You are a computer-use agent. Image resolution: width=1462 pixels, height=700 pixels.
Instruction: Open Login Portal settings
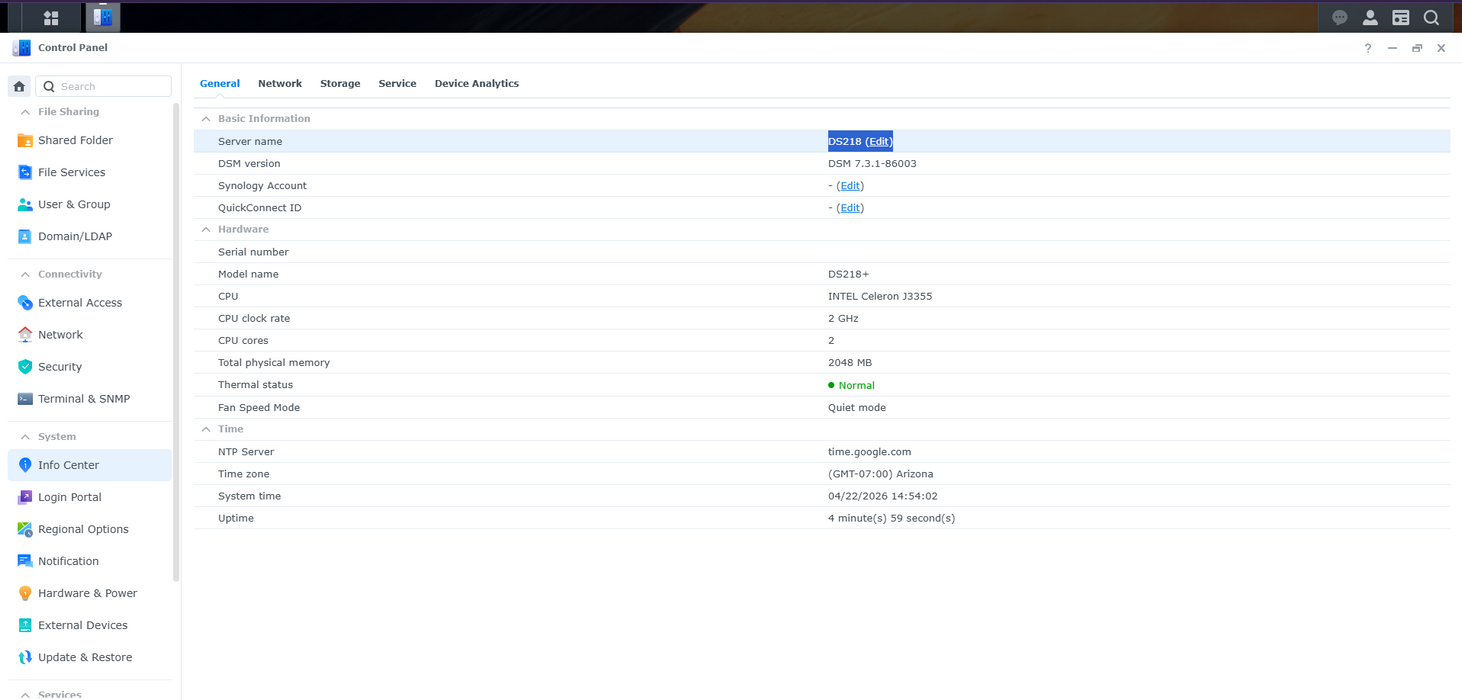point(69,497)
